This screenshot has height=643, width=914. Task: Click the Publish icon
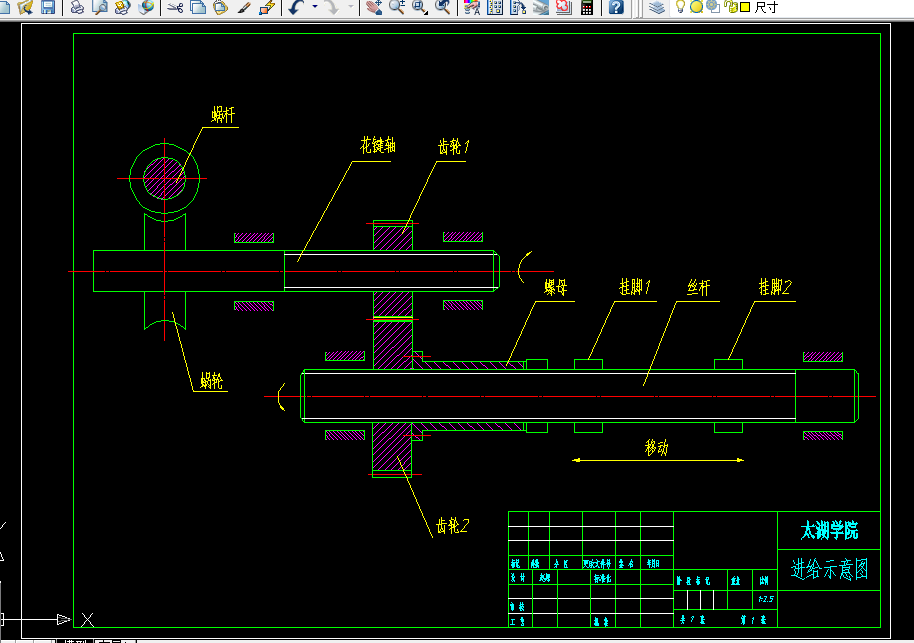(x=122, y=7)
